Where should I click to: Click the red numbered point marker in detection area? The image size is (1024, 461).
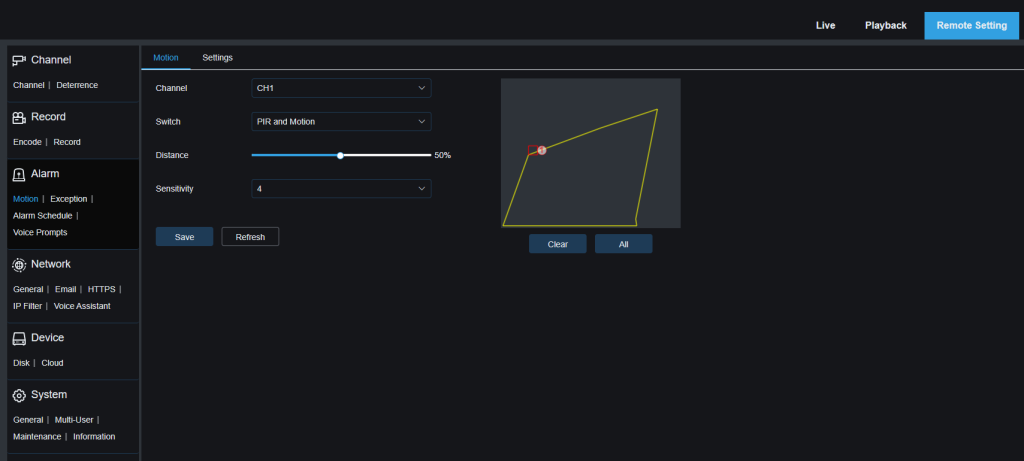click(541, 150)
